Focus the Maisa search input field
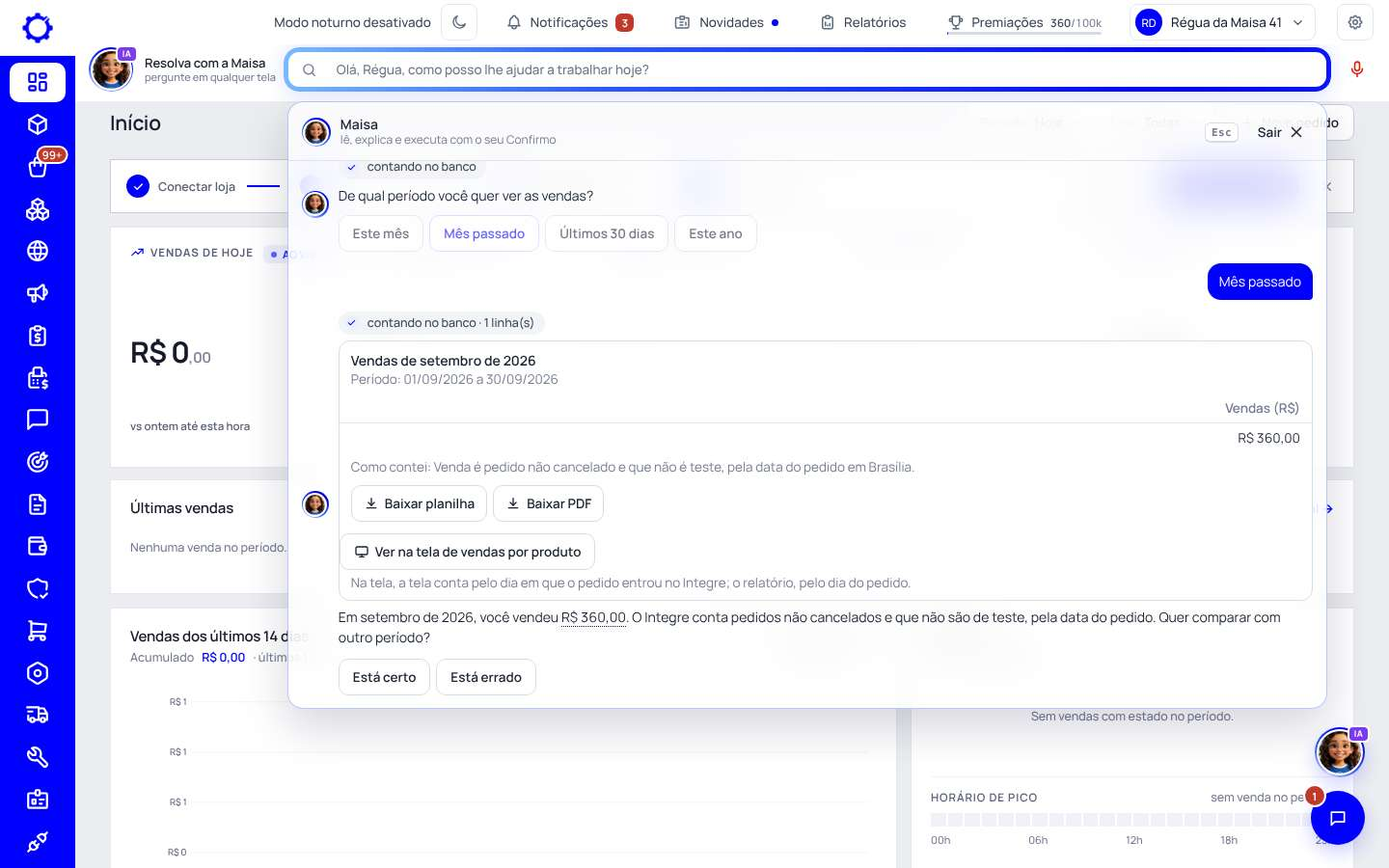Image resolution: width=1389 pixels, height=868 pixels. pos(808,69)
